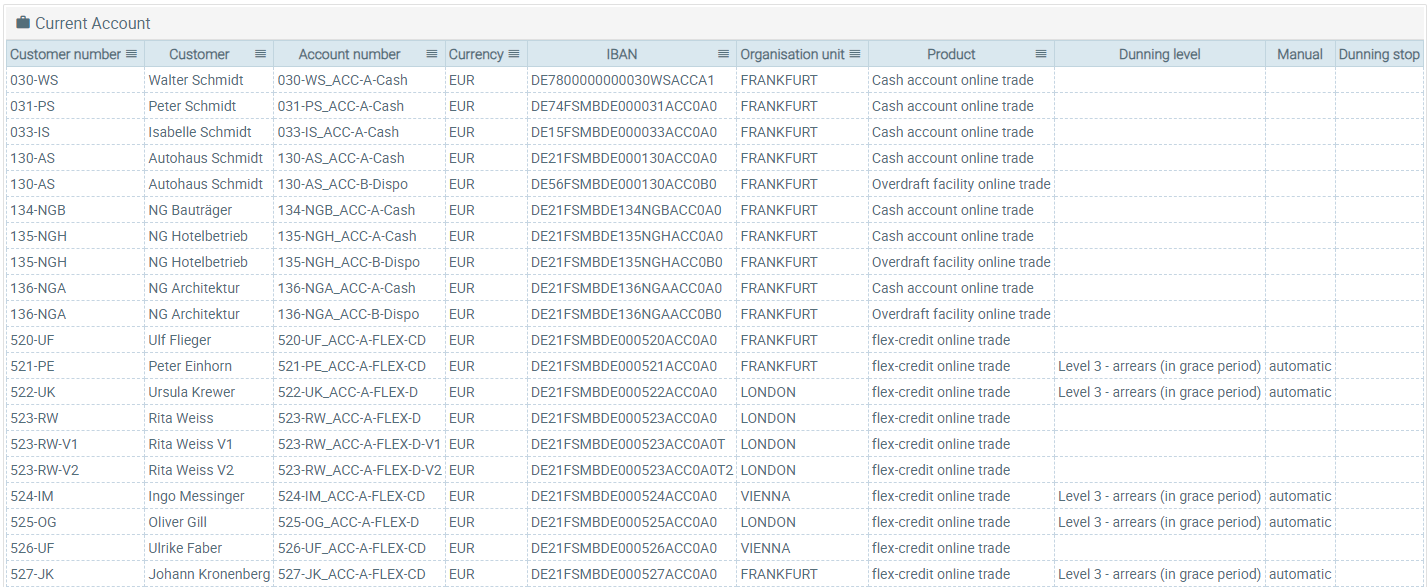Select the Rita Weiss V1 row
This screenshot has height=587, width=1428.
pos(714,444)
